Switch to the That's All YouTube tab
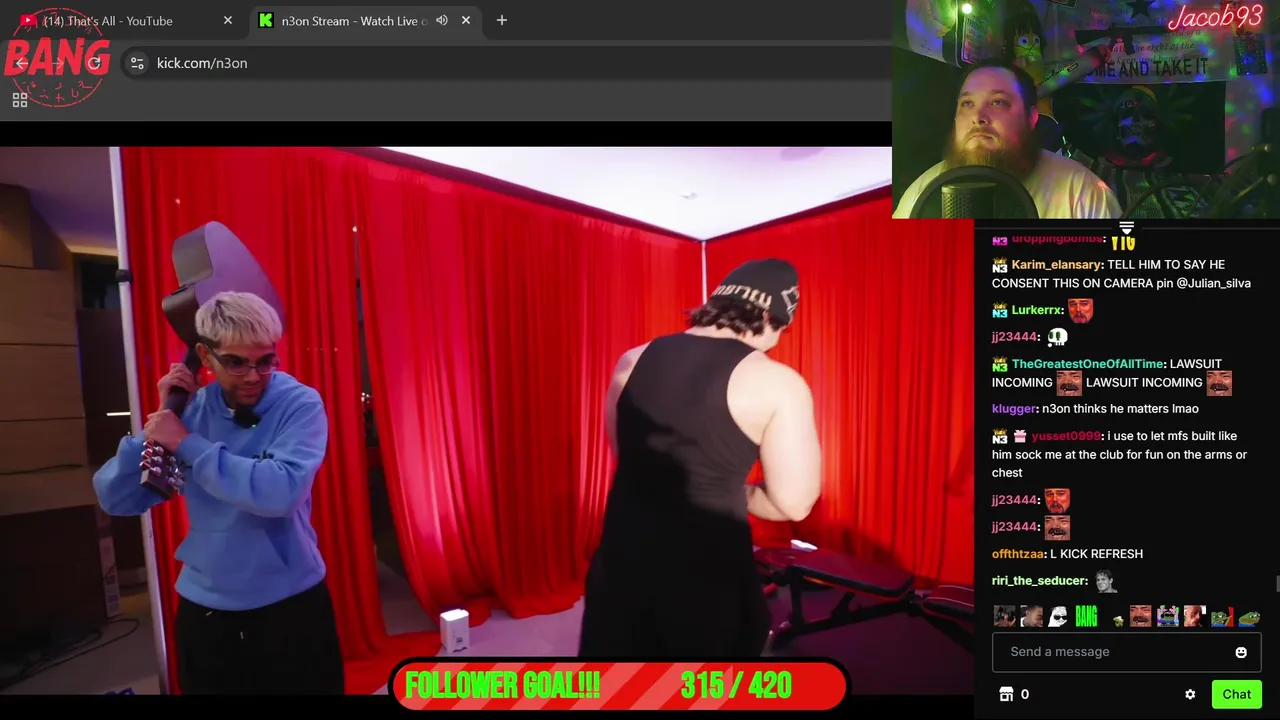Viewport: 1280px width, 720px height. click(124, 20)
